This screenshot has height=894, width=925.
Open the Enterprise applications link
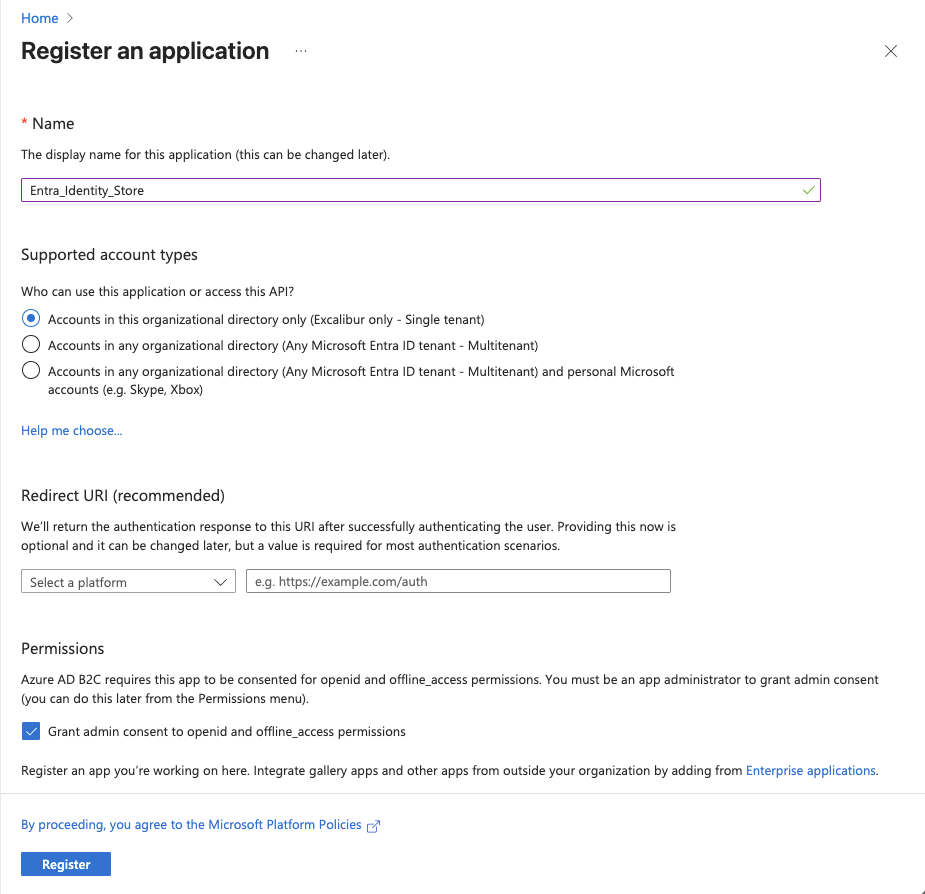[811, 770]
